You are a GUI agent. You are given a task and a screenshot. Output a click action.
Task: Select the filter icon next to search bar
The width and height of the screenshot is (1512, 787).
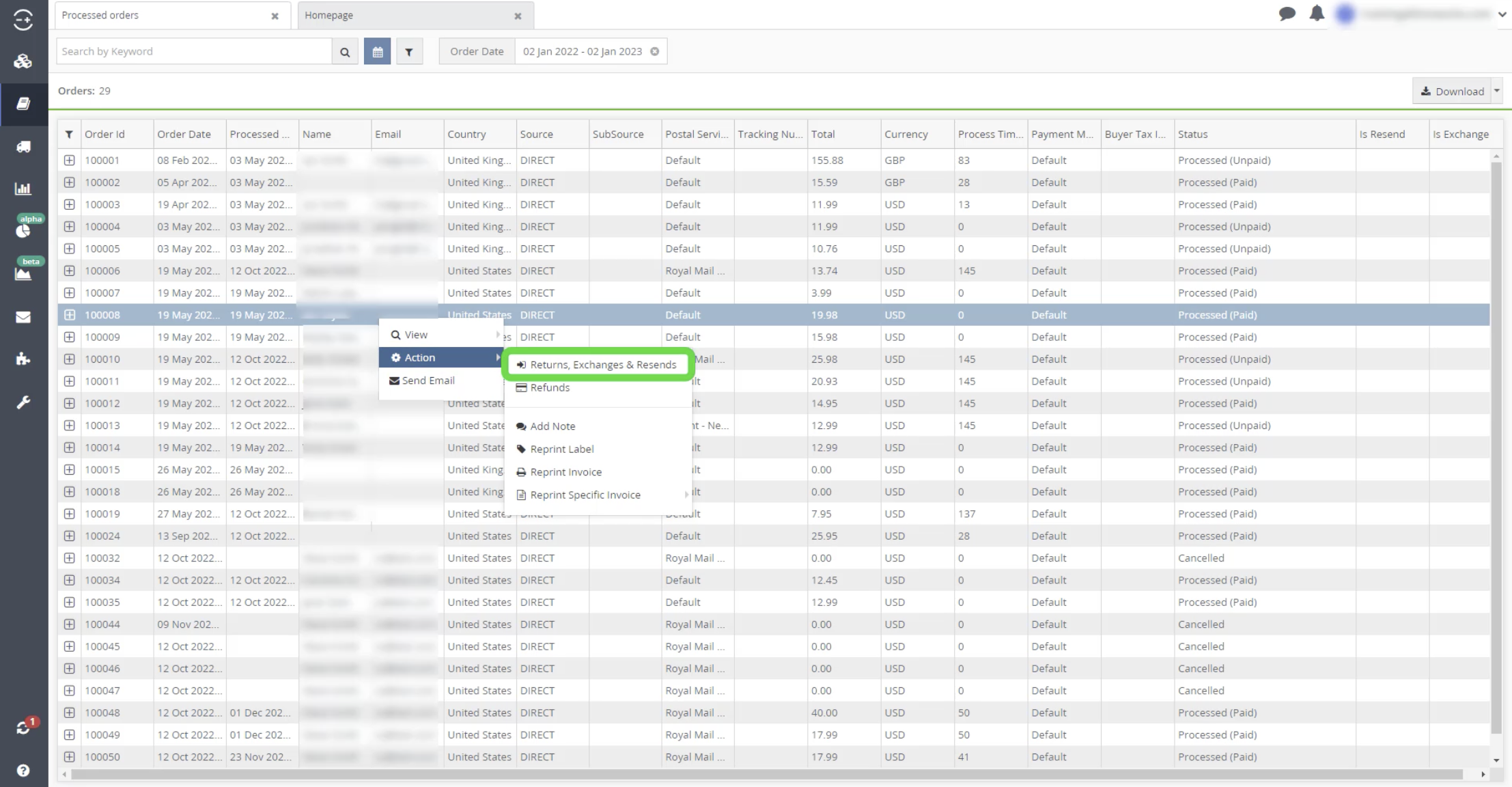pyautogui.click(x=409, y=51)
